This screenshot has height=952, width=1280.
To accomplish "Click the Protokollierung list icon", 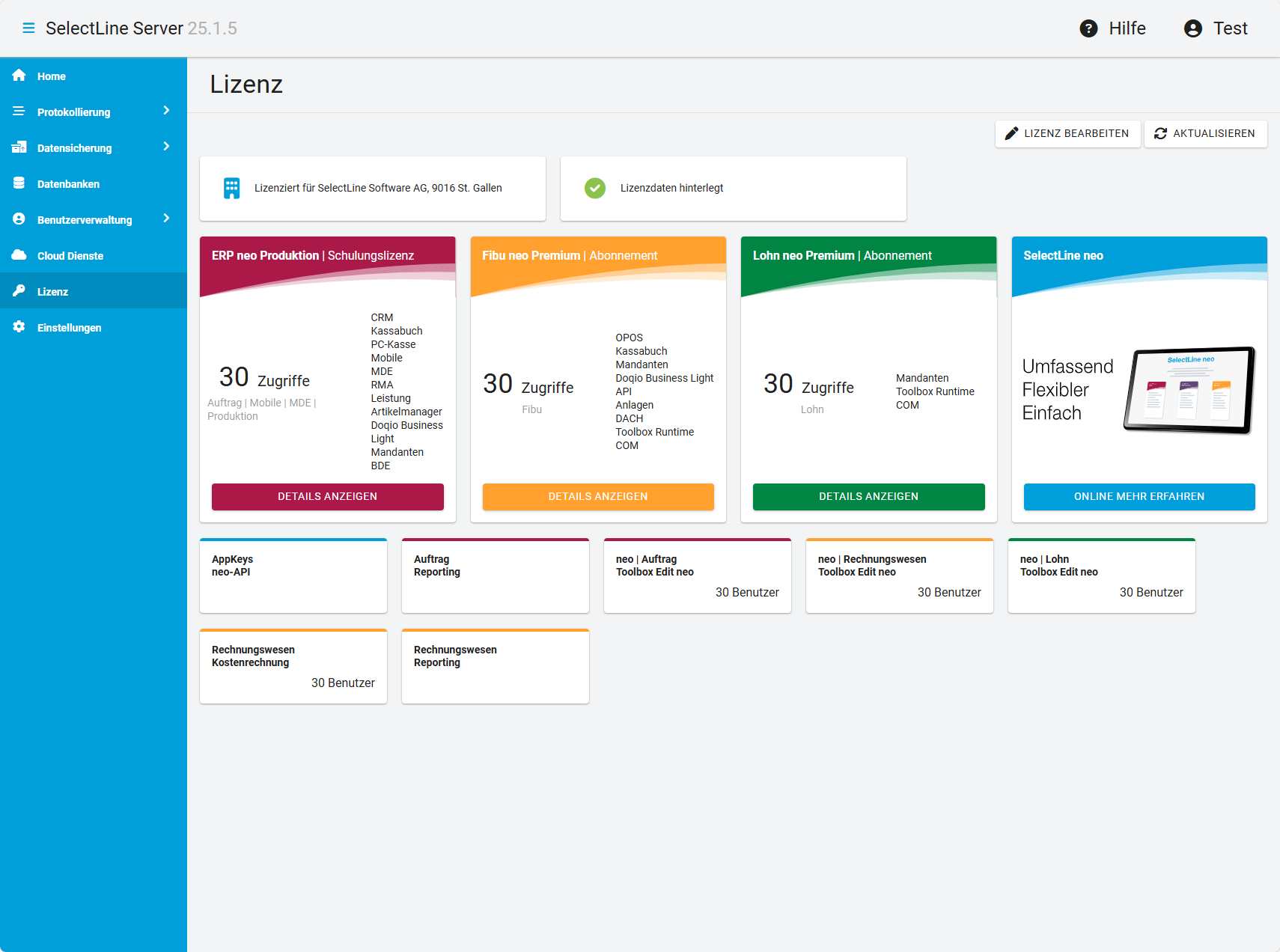I will (19, 112).
